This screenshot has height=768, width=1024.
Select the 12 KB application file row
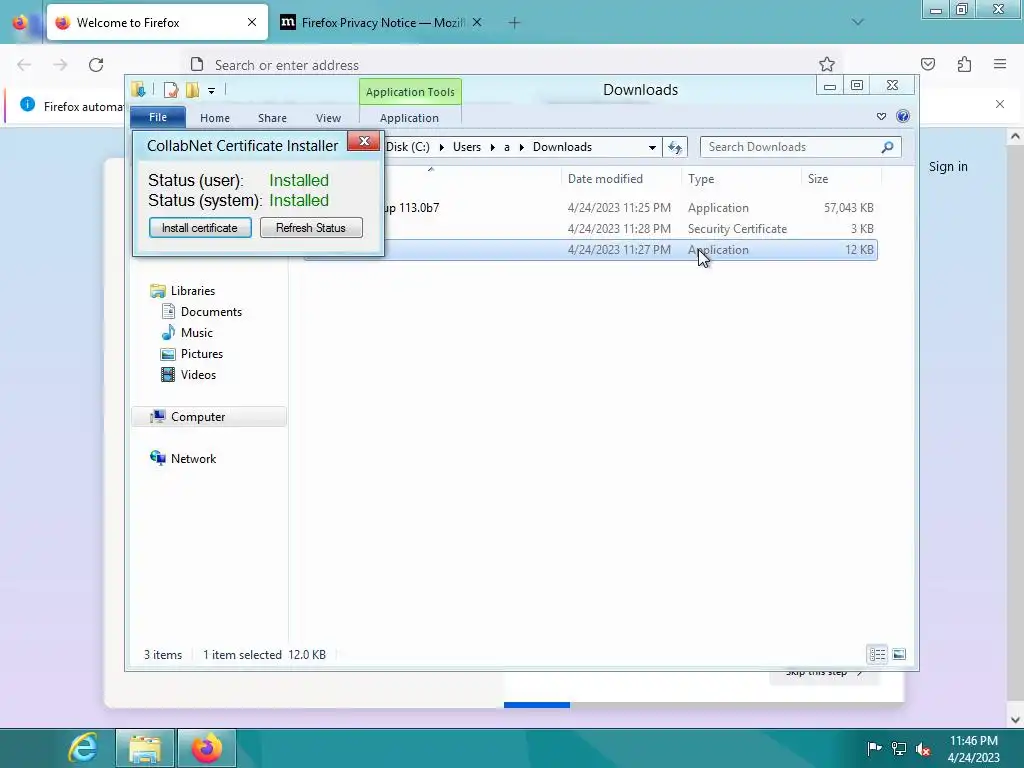tap(590, 249)
